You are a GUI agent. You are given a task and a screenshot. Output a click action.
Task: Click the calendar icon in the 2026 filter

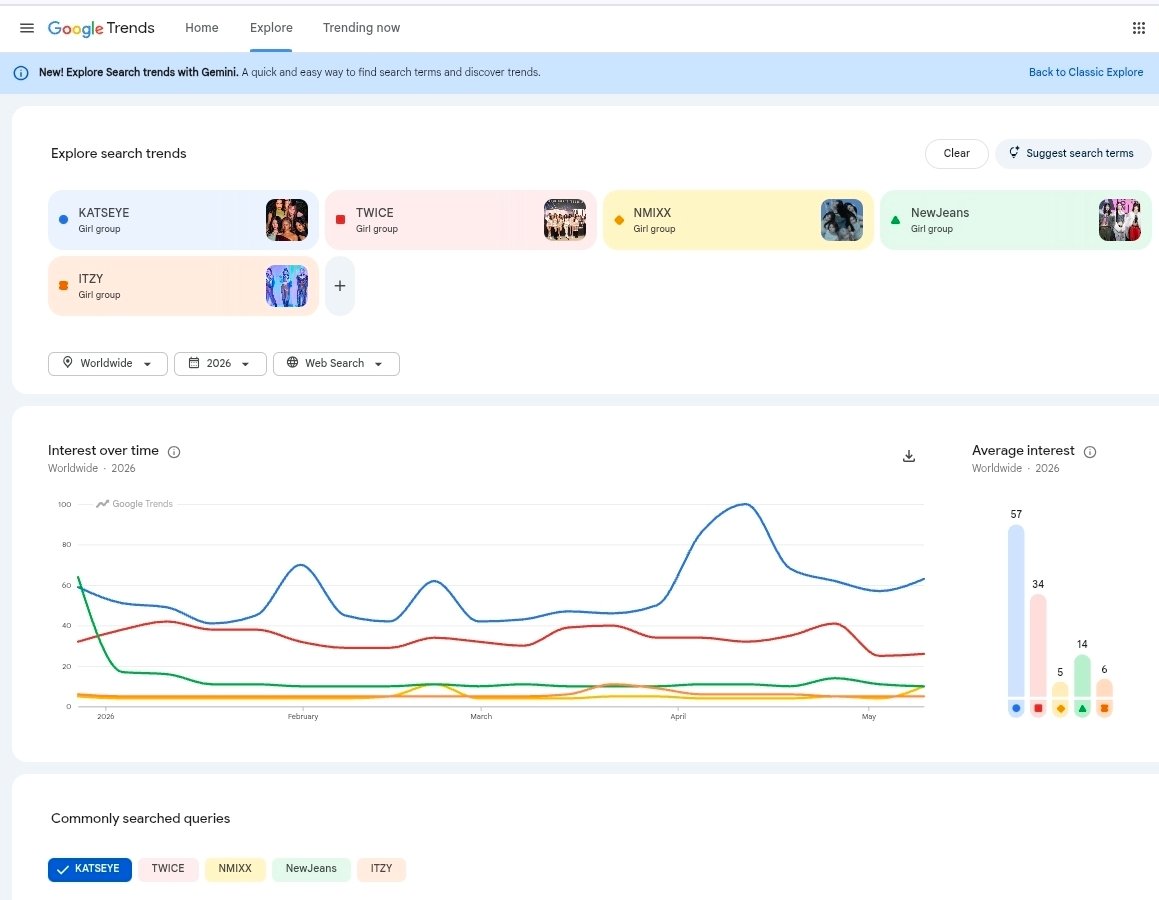pyautogui.click(x=194, y=363)
